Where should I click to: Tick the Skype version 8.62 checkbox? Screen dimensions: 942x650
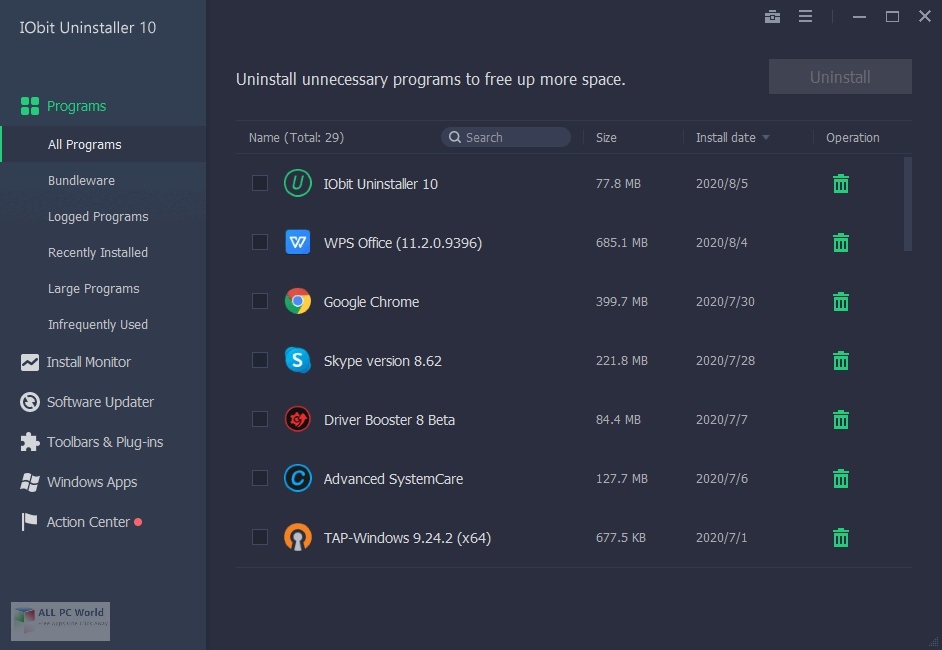coord(260,360)
